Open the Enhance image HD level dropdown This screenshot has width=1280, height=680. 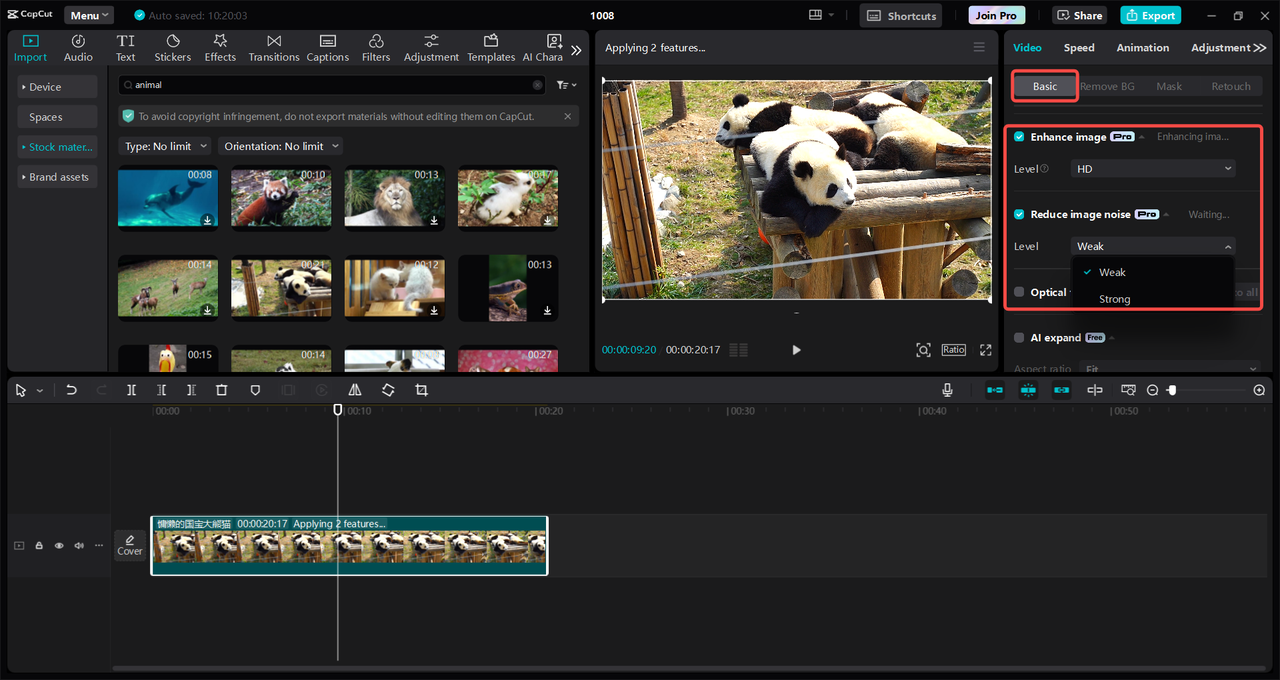click(1152, 169)
